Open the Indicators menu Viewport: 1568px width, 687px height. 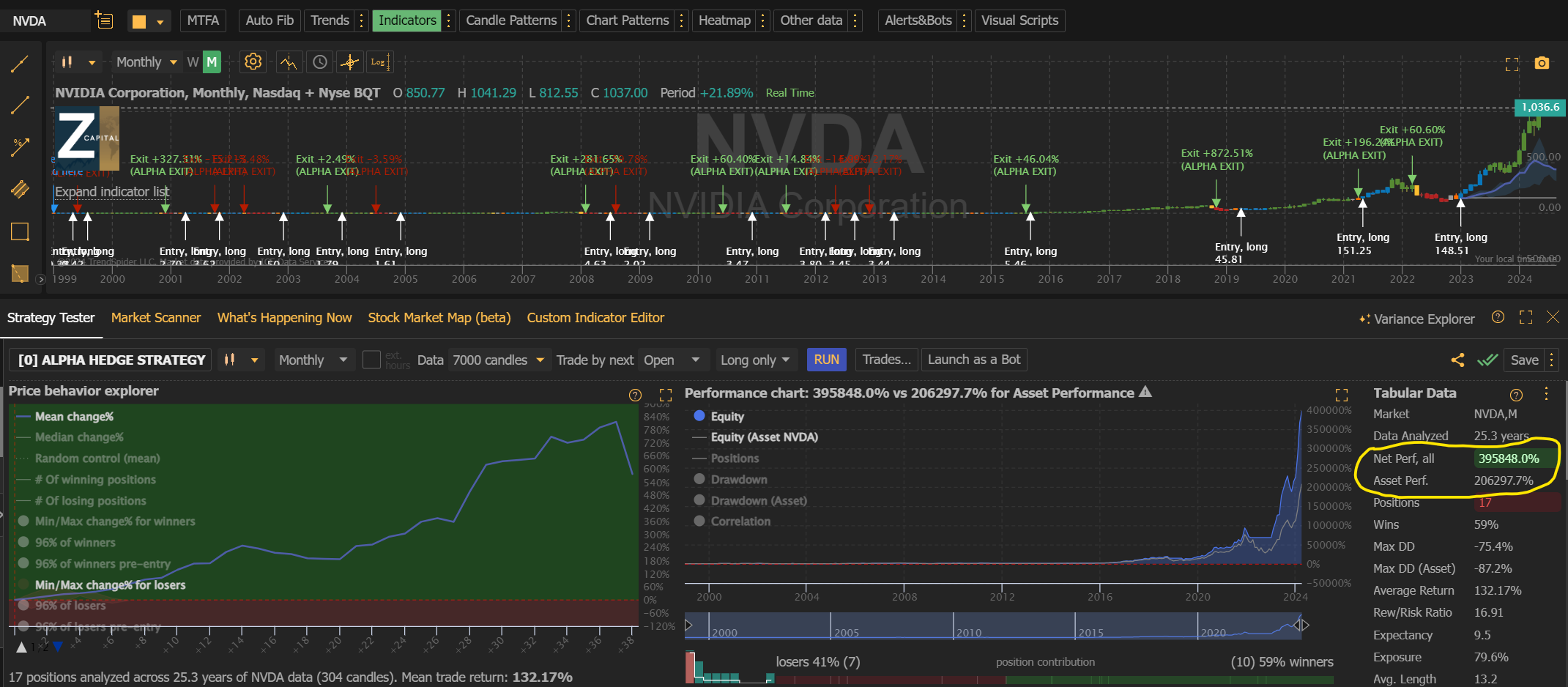[407, 21]
